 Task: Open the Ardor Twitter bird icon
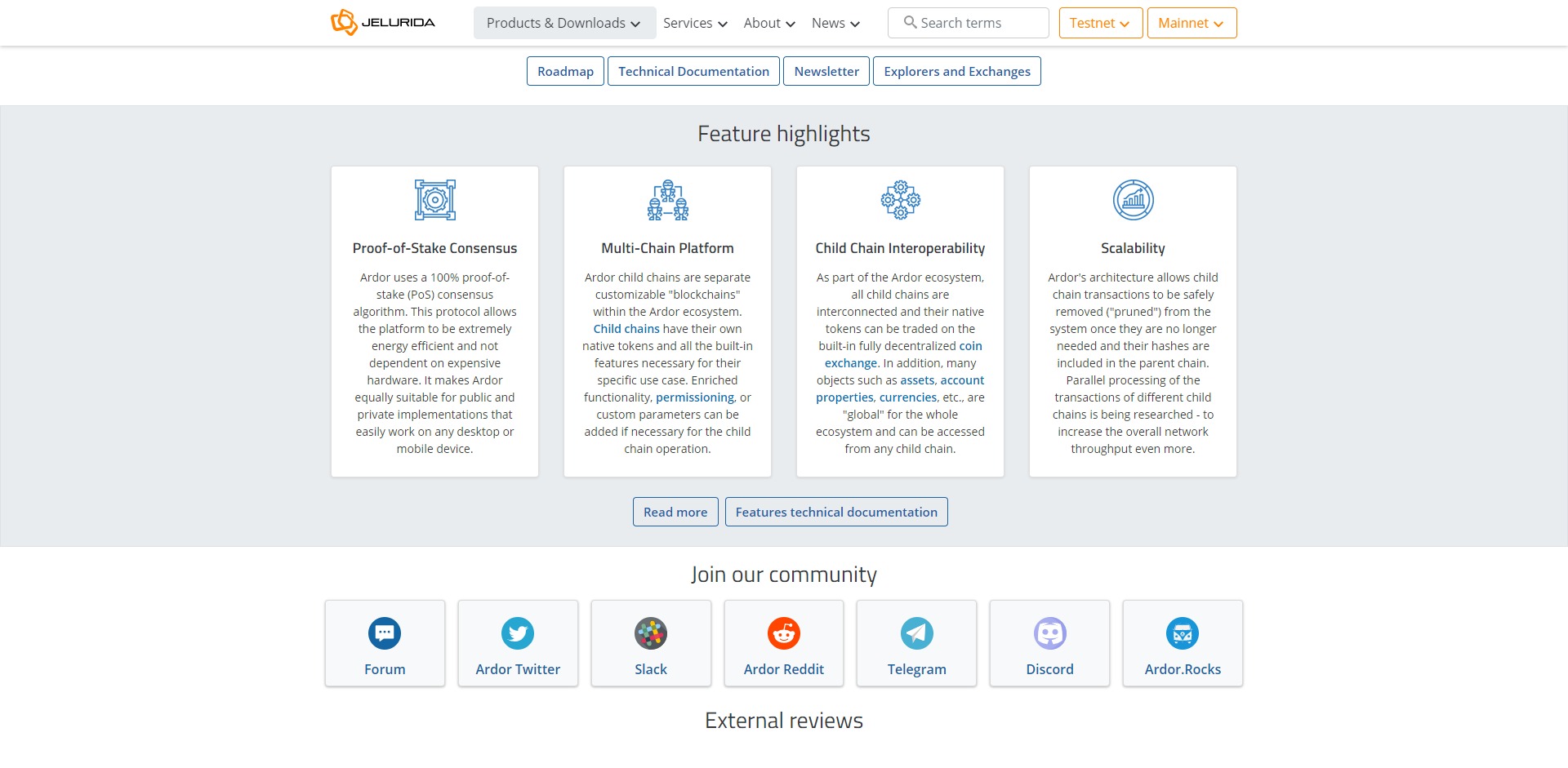coord(518,633)
